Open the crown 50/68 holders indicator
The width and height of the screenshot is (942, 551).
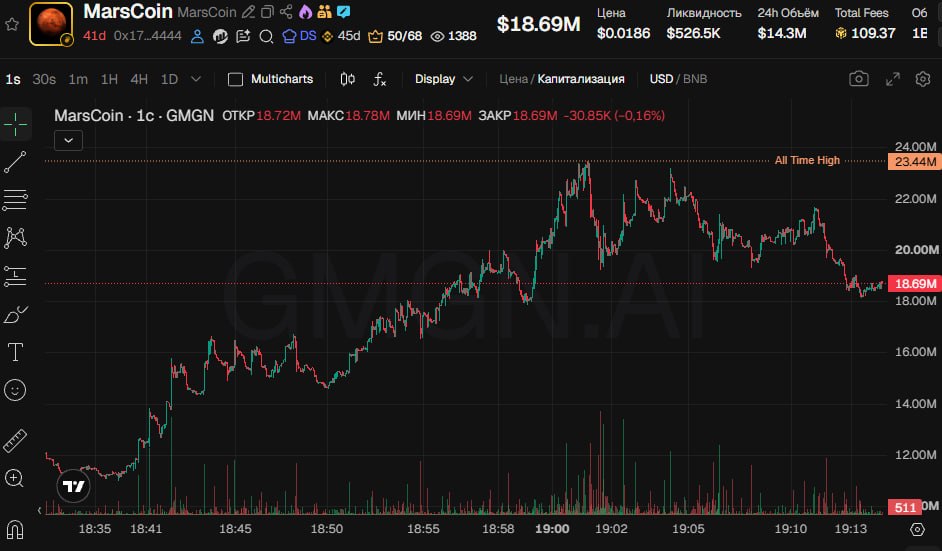395,36
